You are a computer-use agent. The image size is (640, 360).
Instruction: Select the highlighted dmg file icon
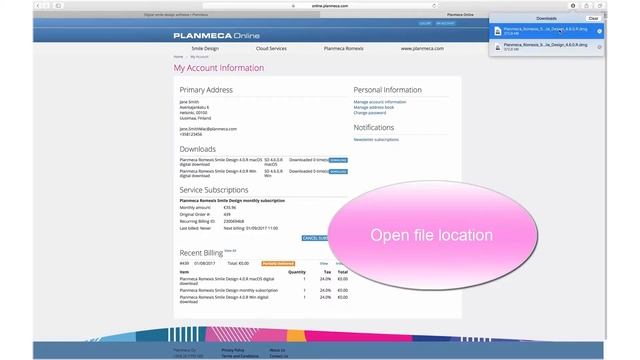[498, 31]
